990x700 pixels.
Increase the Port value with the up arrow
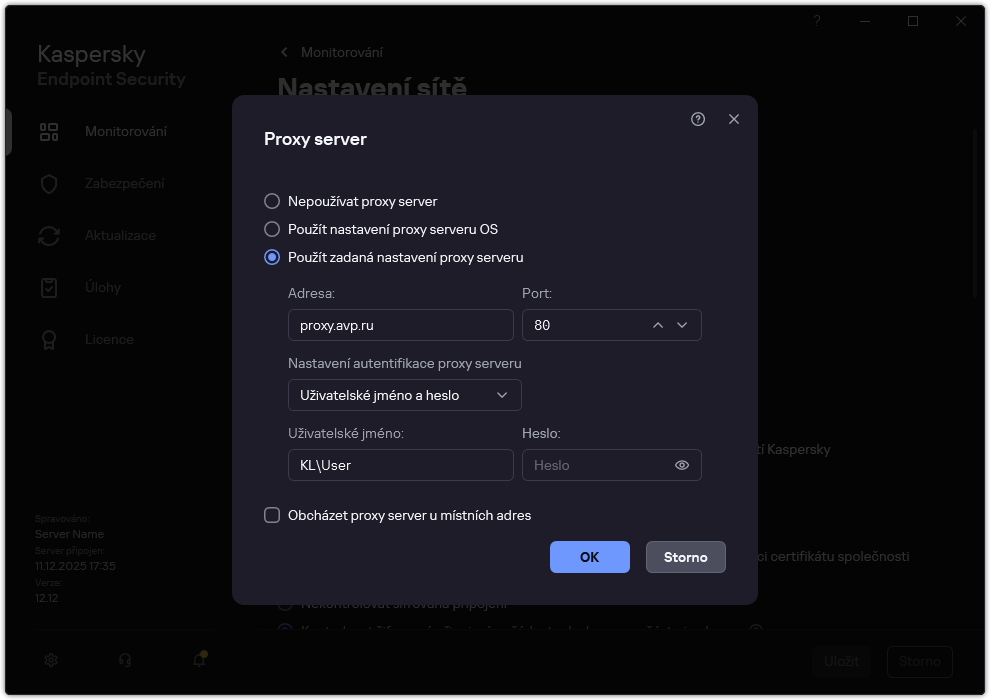pos(658,325)
